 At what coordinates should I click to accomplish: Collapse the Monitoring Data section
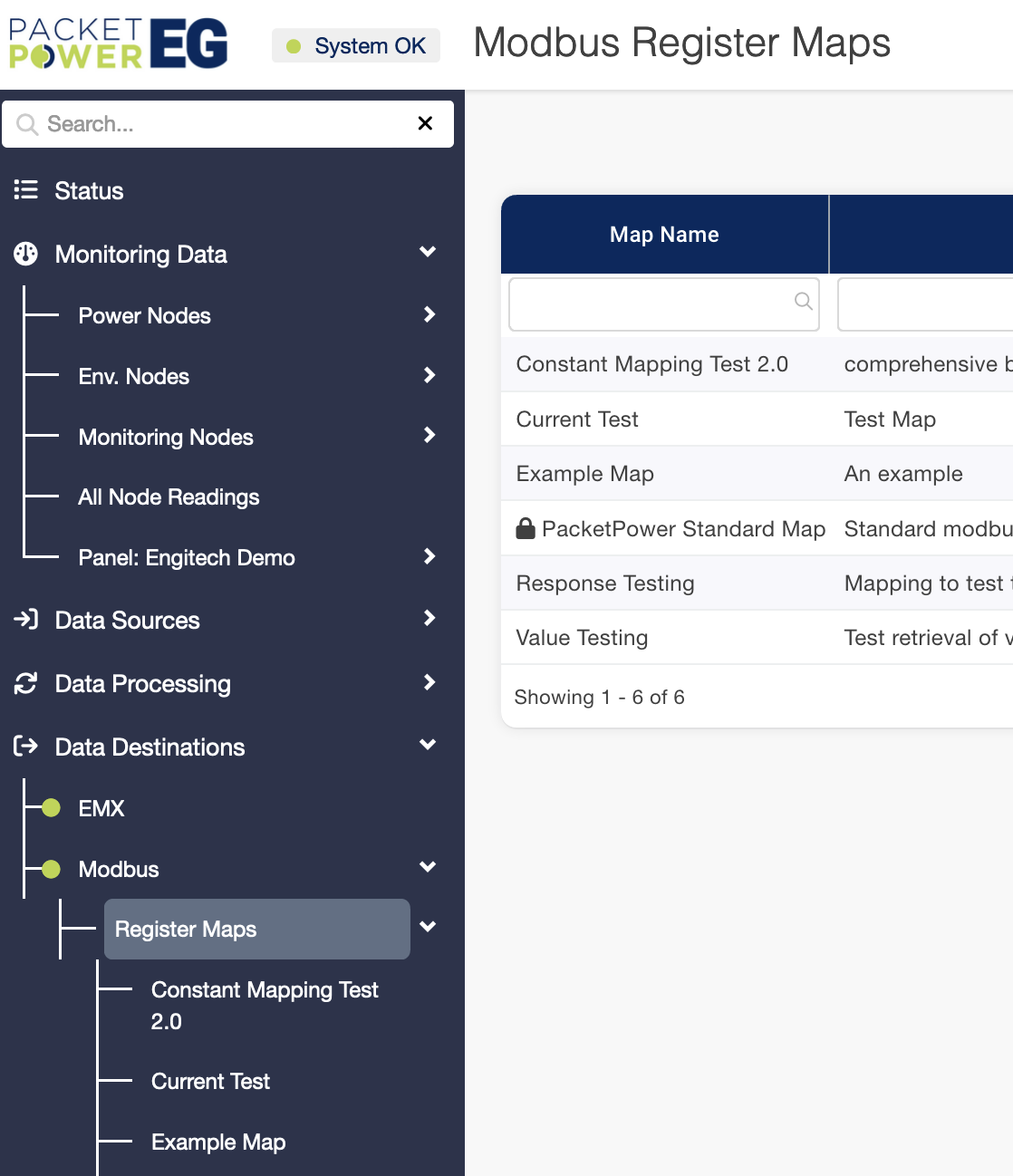pos(428,252)
